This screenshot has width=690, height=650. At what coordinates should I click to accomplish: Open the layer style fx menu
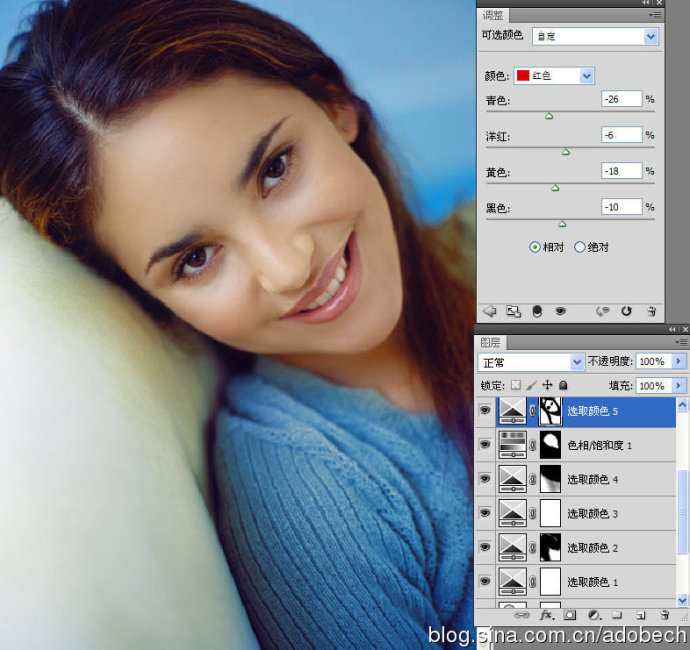coord(546,615)
